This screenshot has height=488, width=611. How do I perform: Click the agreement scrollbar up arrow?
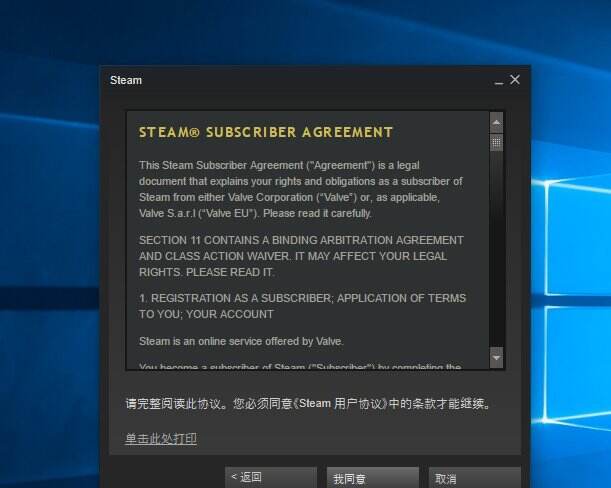[x=496, y=122]
